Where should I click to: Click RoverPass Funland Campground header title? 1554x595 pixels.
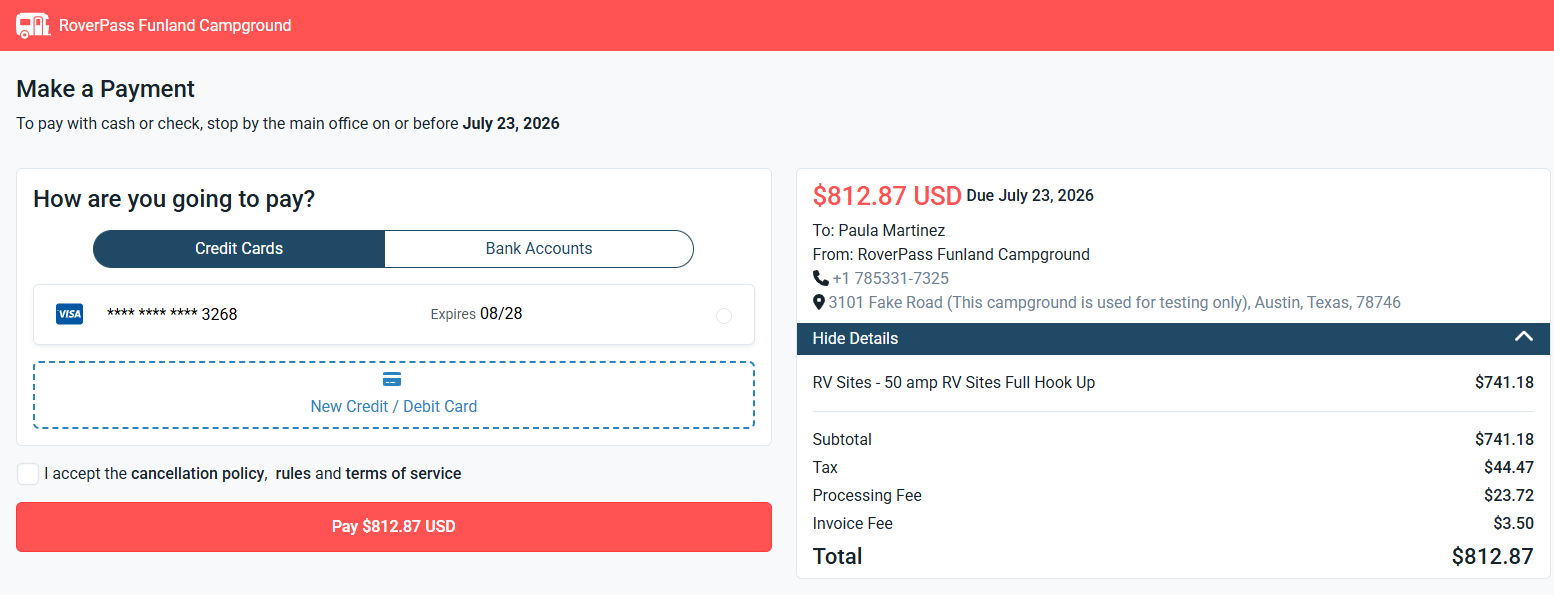pos(175,25)
